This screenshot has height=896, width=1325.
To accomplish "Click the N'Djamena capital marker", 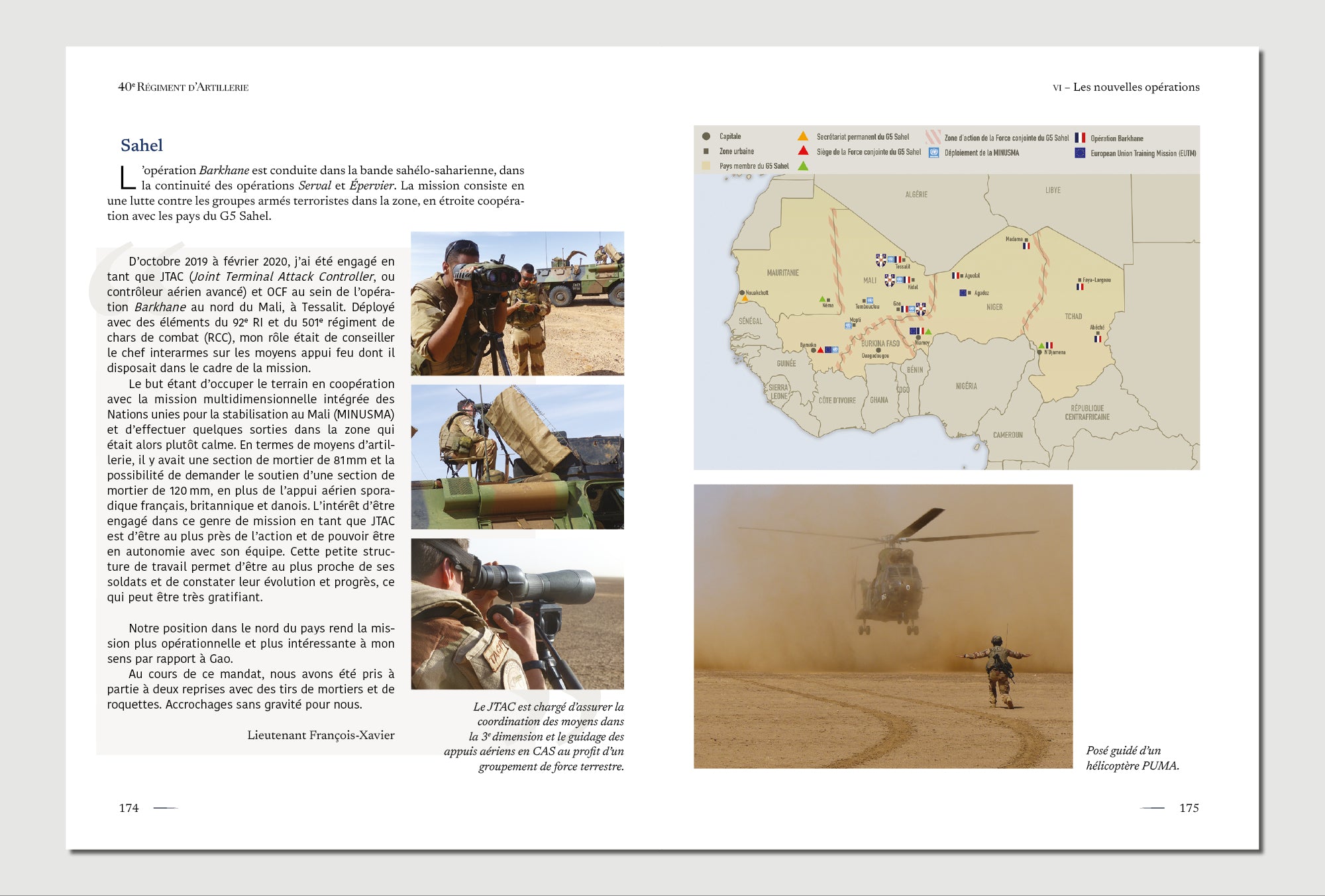I will (1039, 352).
